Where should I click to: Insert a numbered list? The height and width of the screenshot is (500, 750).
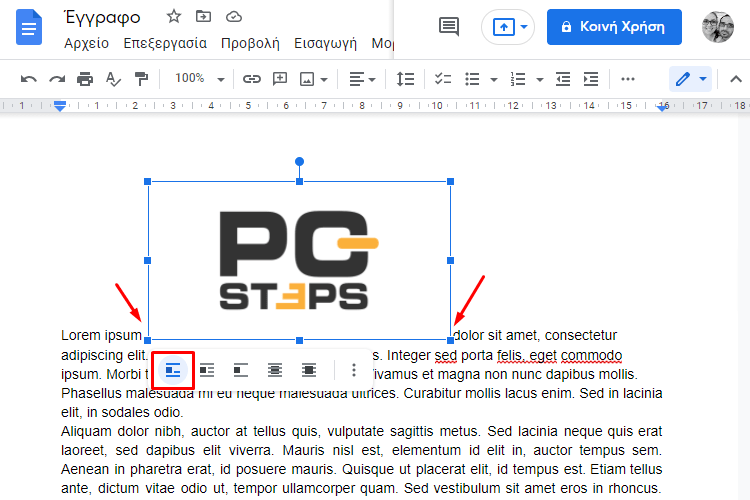[x=518, y=79]
